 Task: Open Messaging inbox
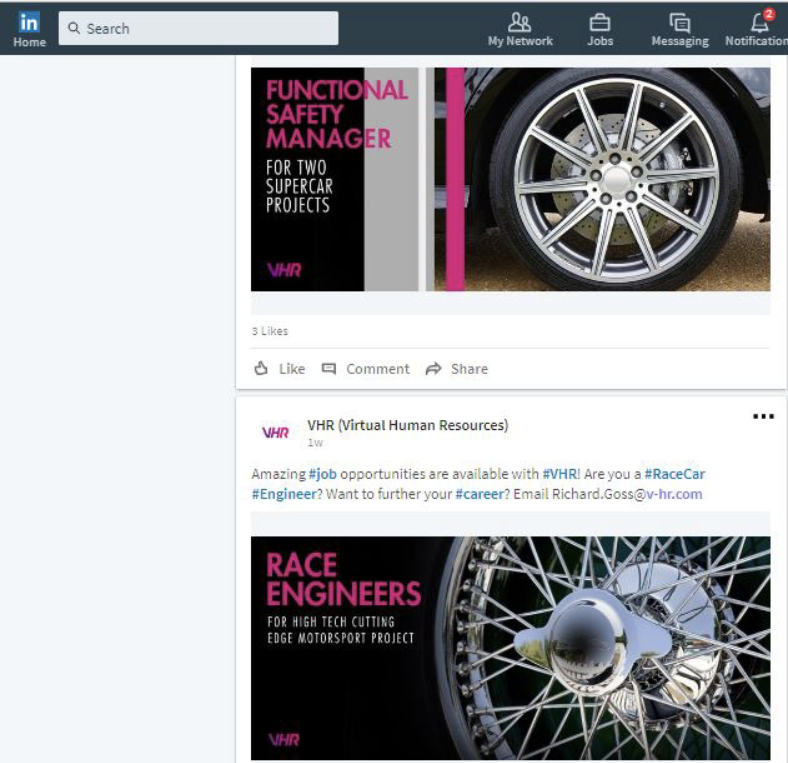coord(680,30)
